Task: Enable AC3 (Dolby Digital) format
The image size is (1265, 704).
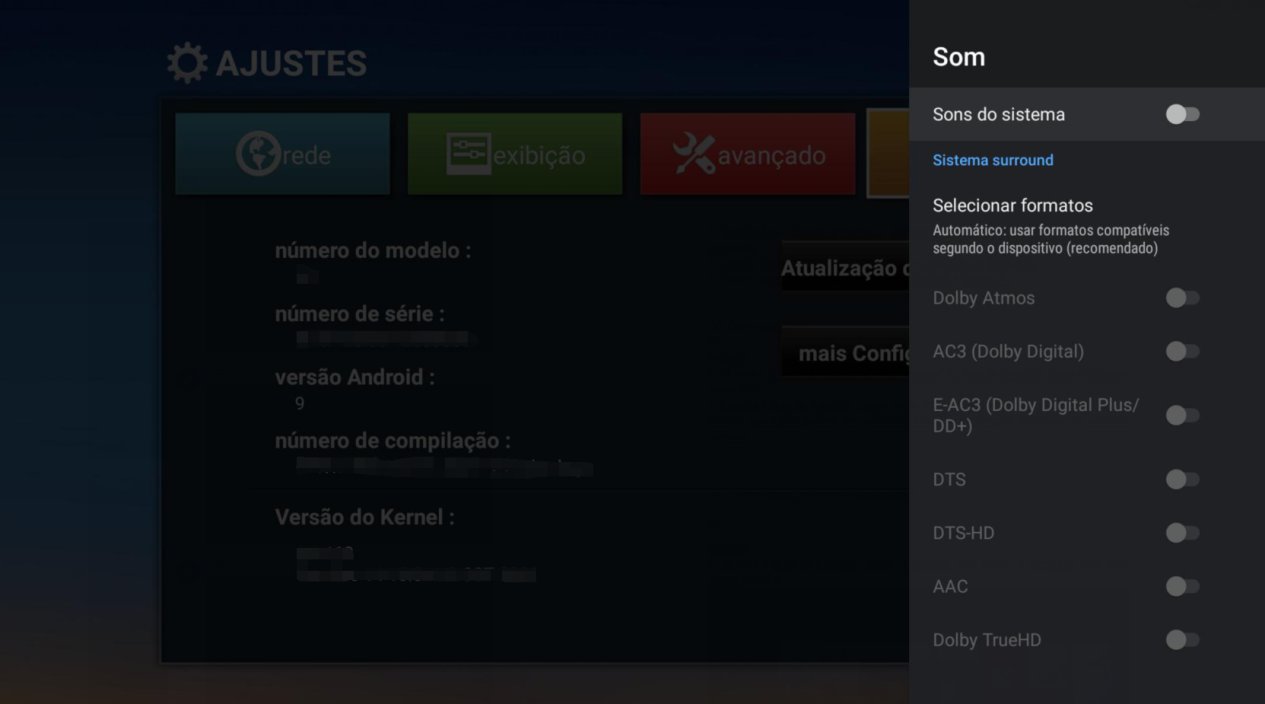Action: pyautogui.click(x=1182, y=352)
